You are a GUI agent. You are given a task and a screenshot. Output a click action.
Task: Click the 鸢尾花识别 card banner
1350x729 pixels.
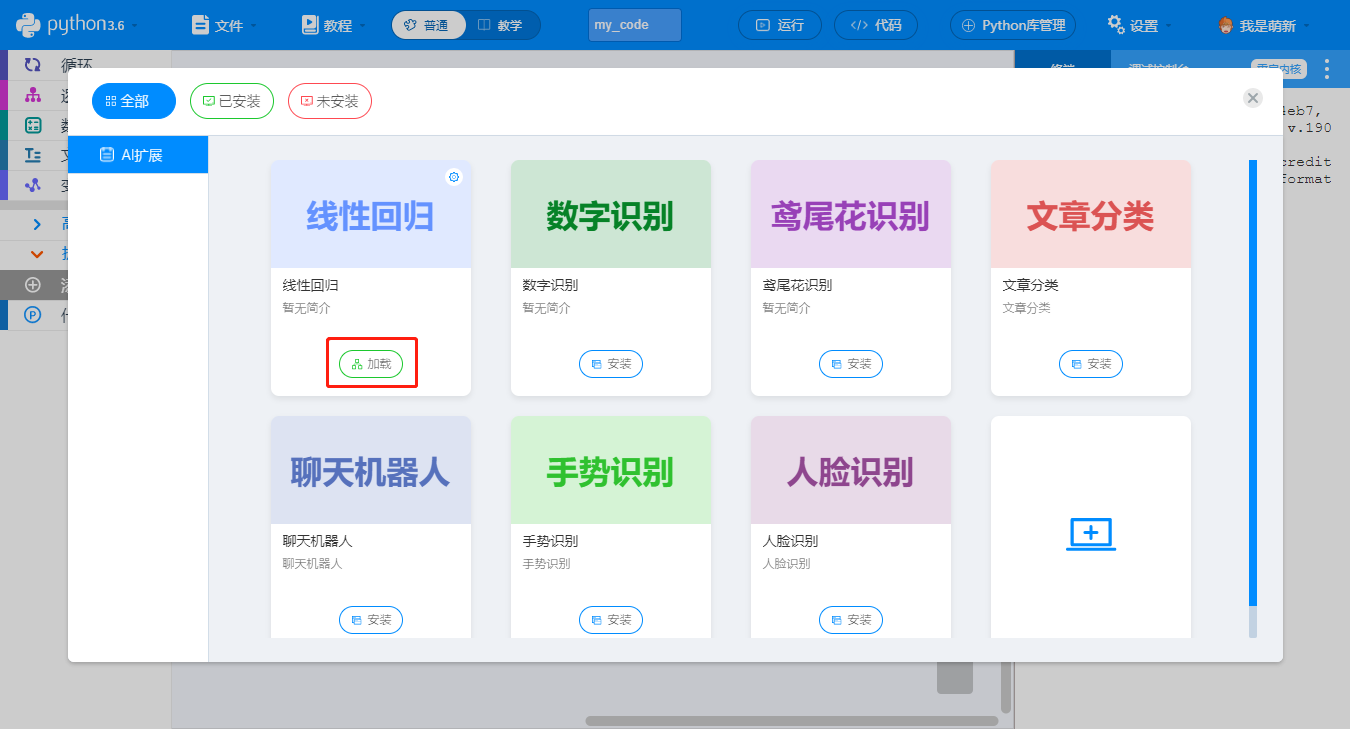tap(851, 214)
